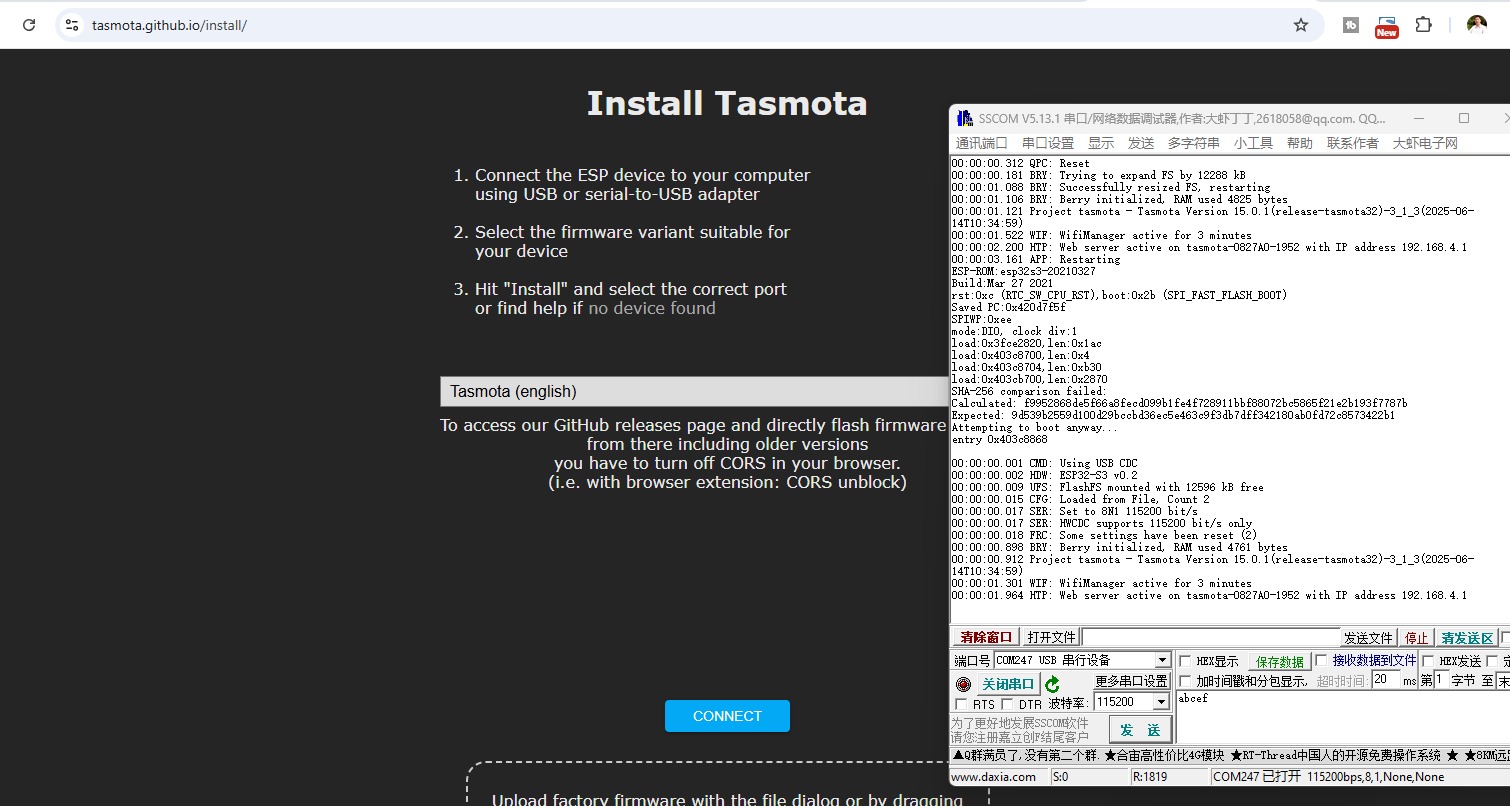Viewport: 1510px width, 806px height.
Task: Enable the DTR checkbox
Action: (1008, 705)
